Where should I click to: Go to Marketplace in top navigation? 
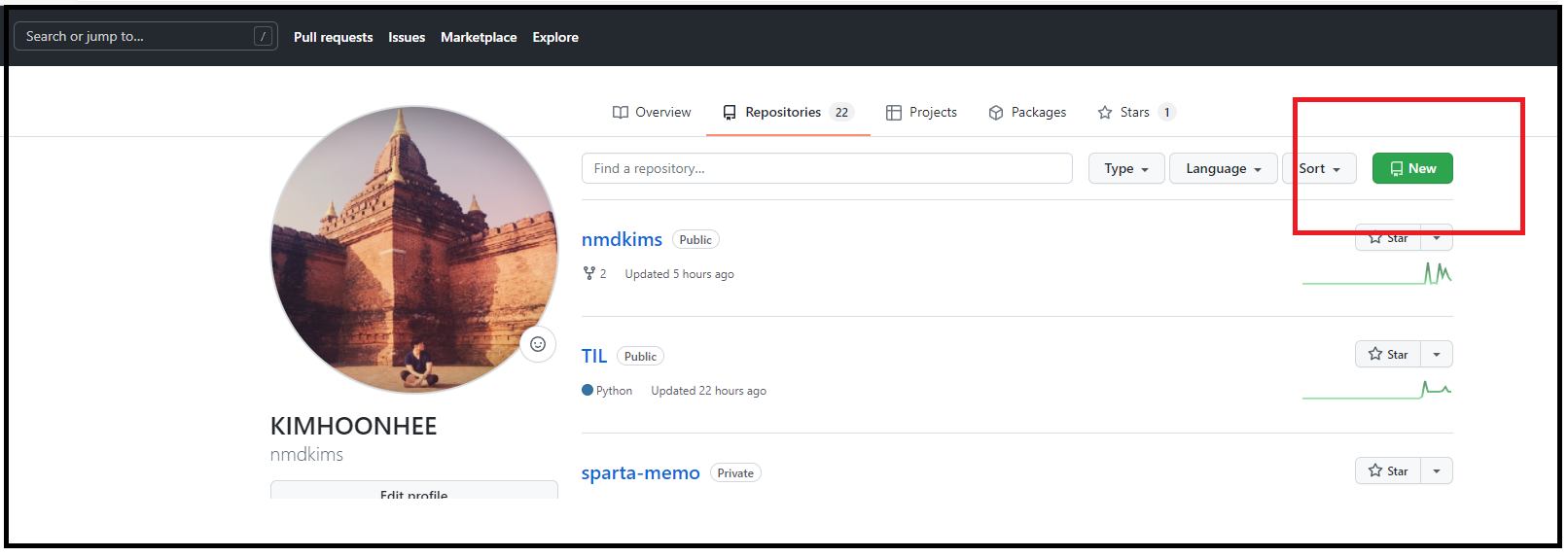coord(479,37)
